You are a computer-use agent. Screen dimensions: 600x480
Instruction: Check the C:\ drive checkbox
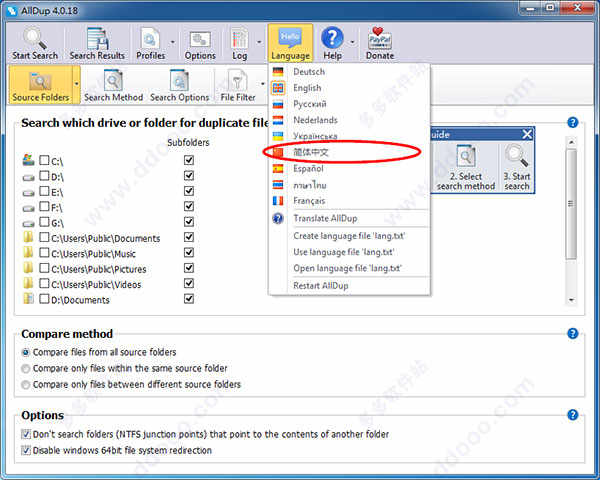coord(44,160)
